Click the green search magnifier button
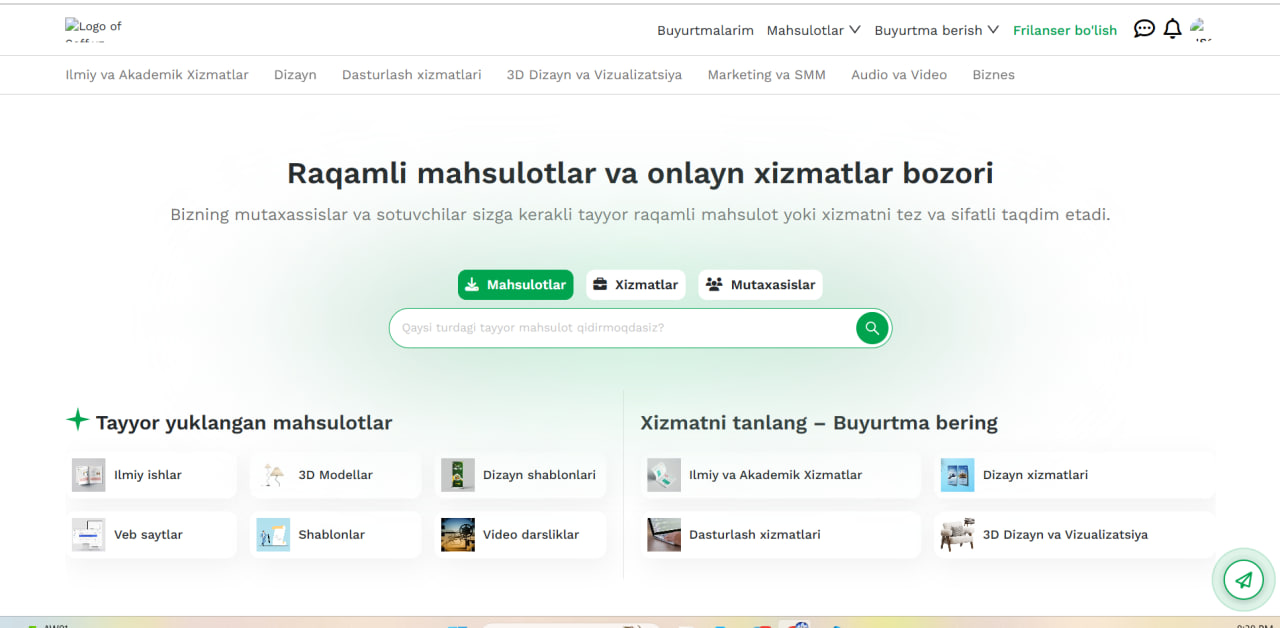The width and height of the screenshot is (1280, 628). pos(872,328)
